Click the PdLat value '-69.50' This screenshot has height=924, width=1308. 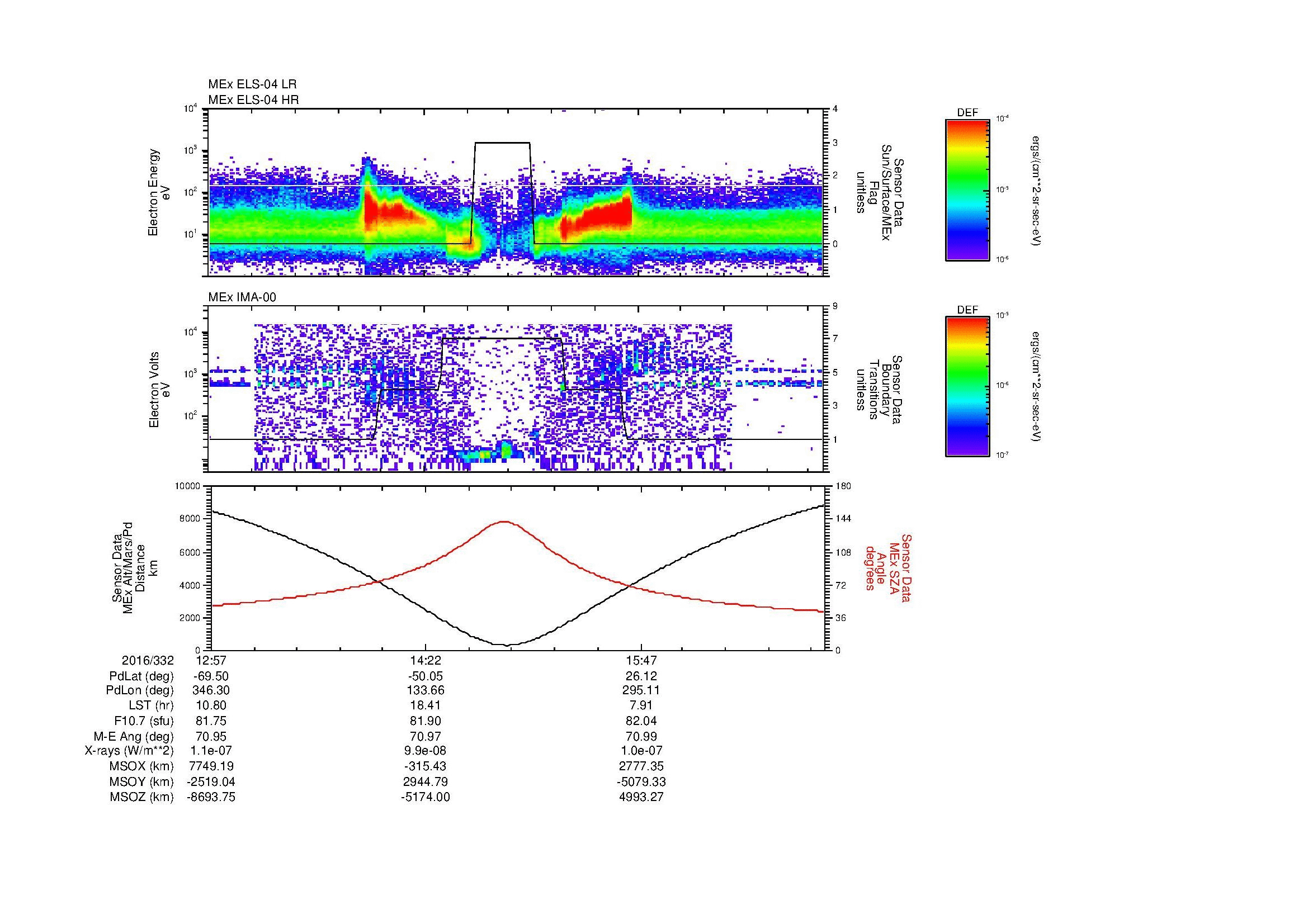211,676
